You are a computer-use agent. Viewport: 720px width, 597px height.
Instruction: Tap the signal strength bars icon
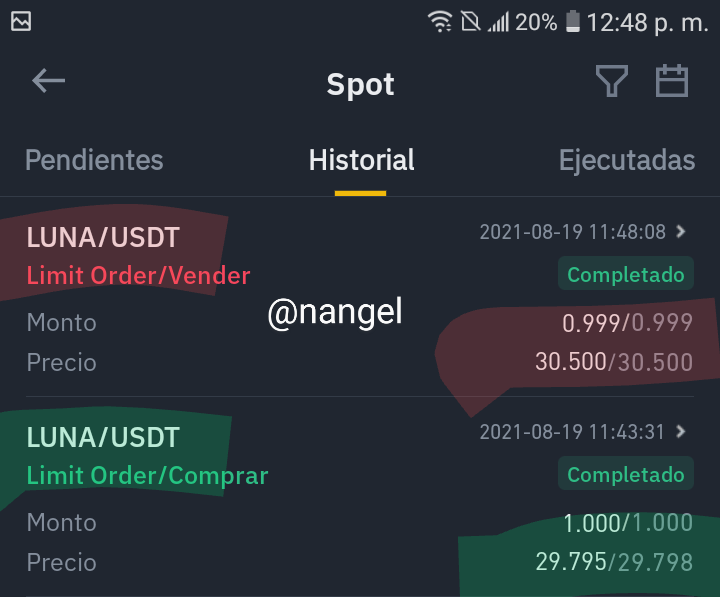pos(499,22)
